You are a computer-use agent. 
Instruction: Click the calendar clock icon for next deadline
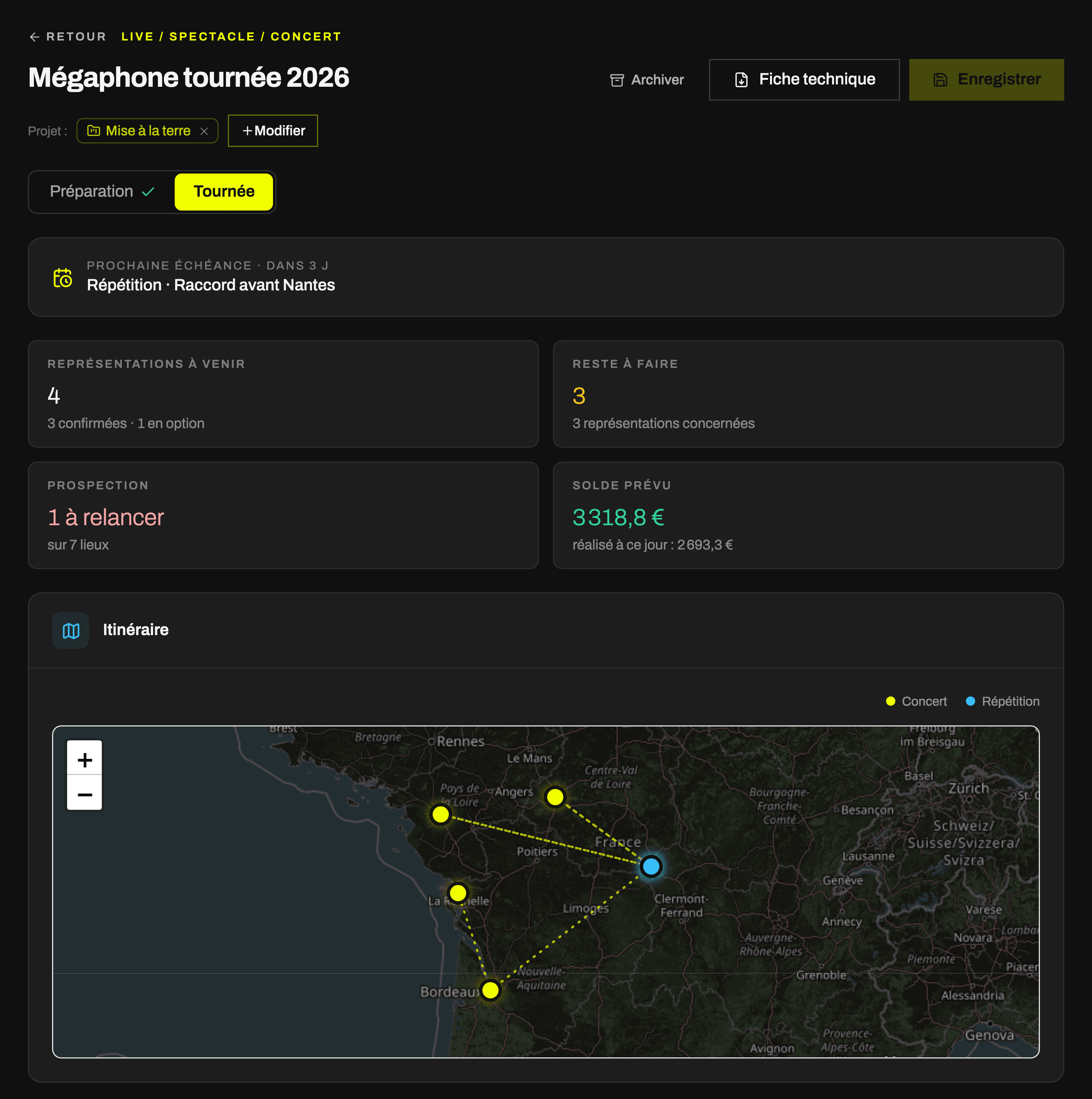click(62, 278)
